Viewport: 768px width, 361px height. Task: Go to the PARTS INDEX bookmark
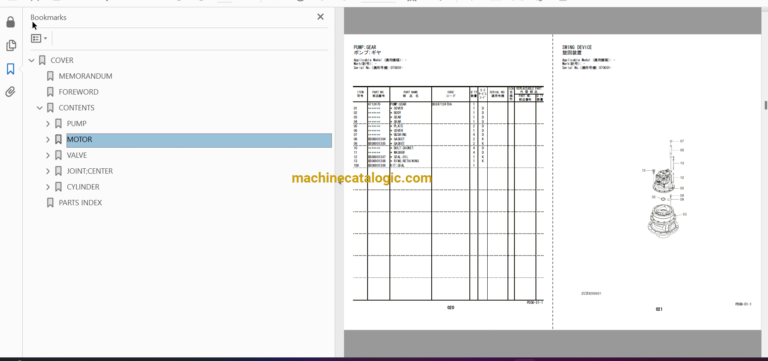(x=80, y=202)
